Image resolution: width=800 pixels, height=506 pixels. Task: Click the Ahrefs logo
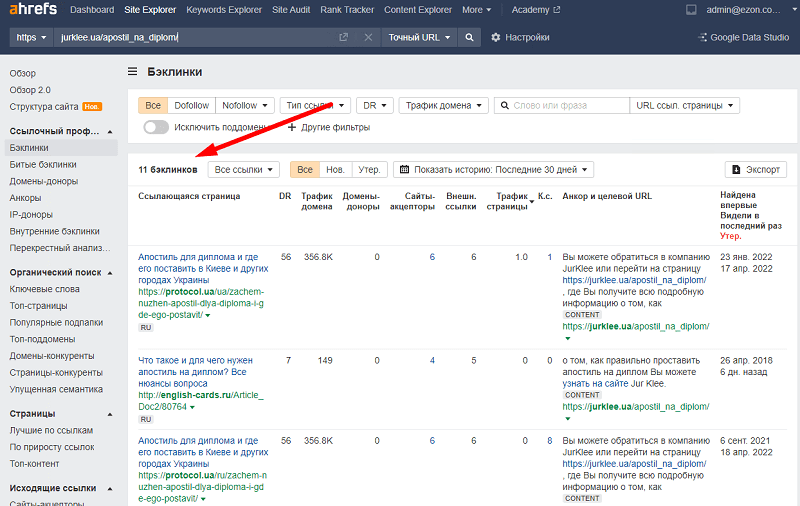[x=32, y=10]
